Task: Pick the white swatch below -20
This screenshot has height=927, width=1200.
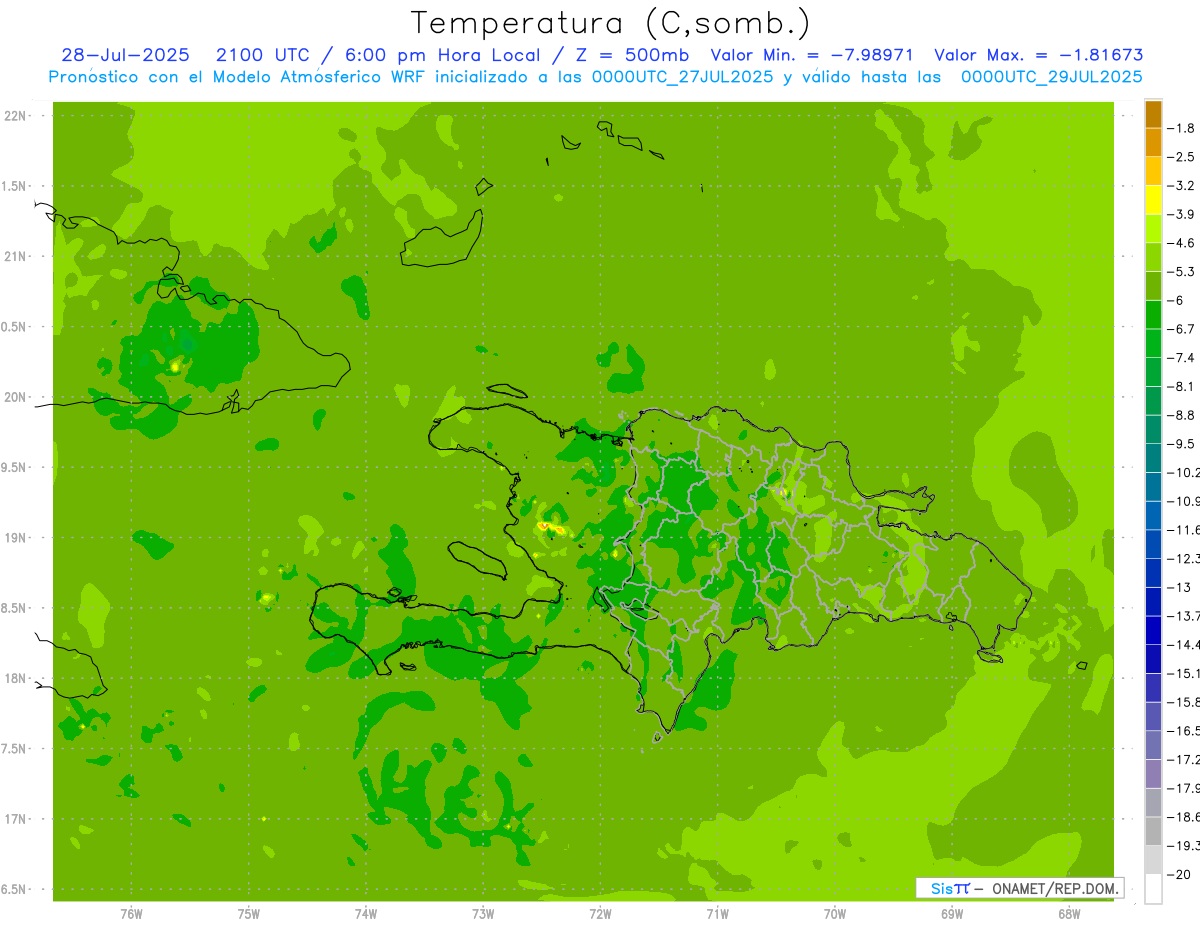Action: coord(1153,889)
